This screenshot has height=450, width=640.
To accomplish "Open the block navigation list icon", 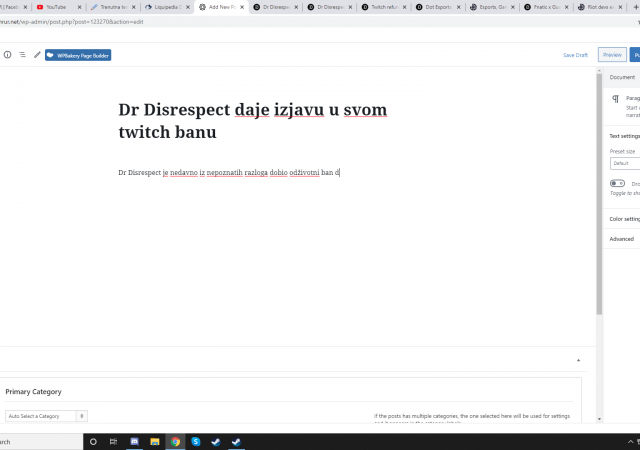I will pyautogui.click(x=22, y=55).
